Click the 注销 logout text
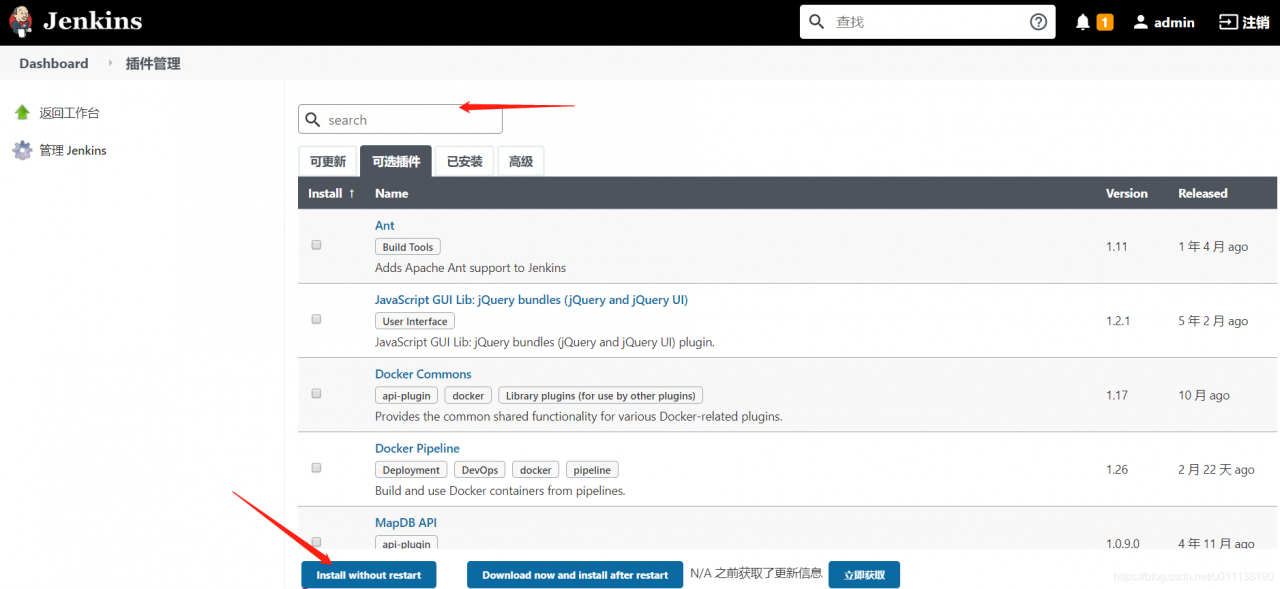 [x=1256, y=22]
